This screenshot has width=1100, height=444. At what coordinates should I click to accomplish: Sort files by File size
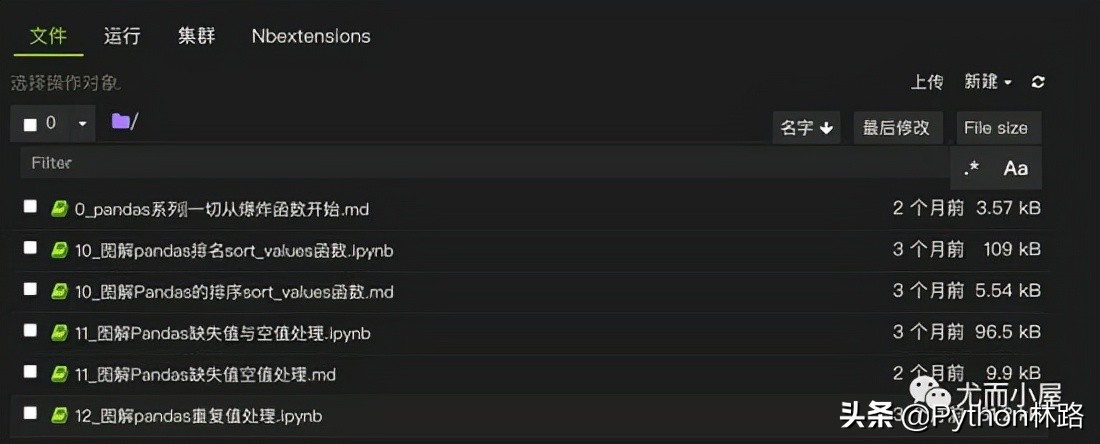coord(995,128)
